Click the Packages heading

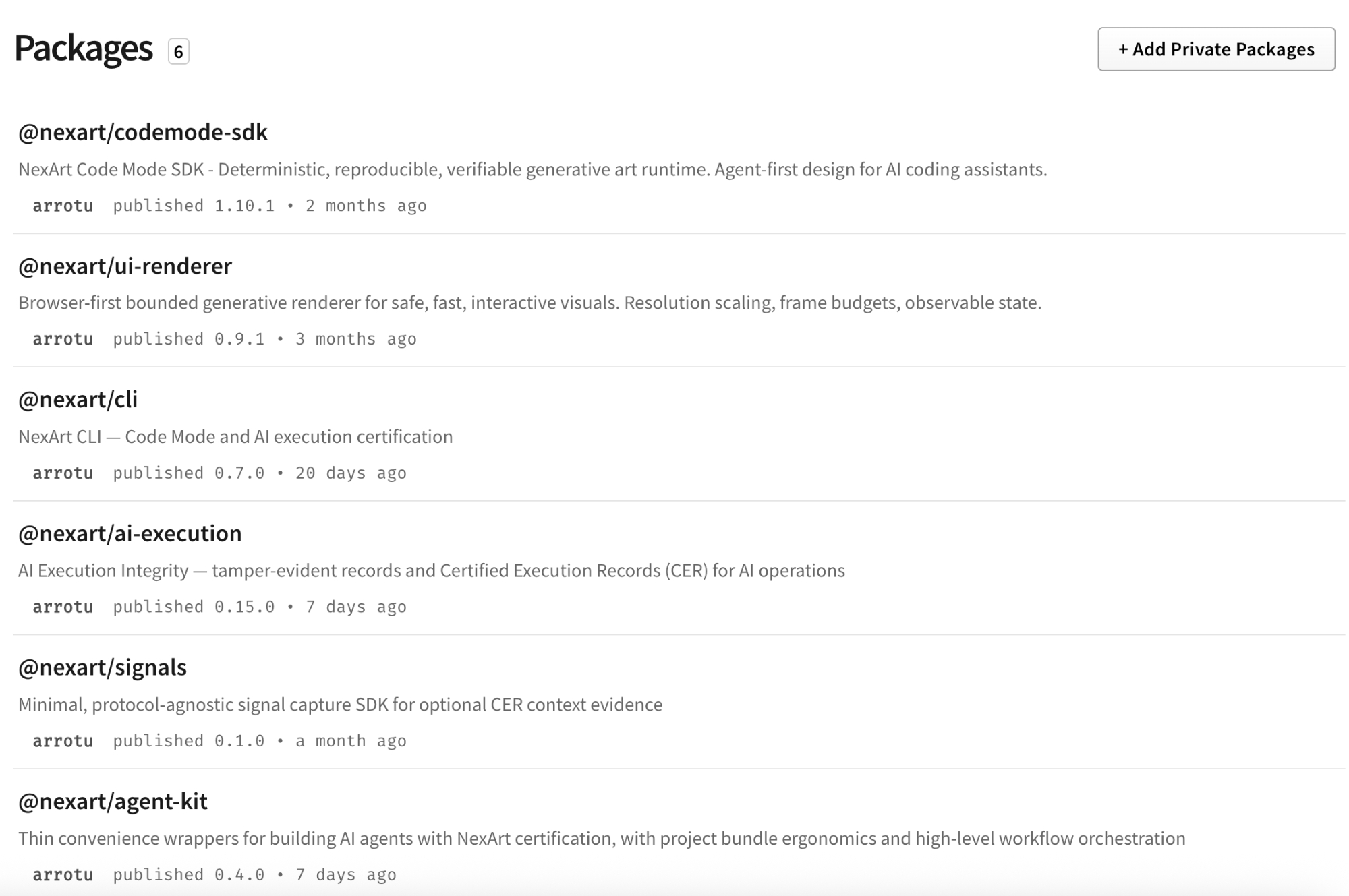(84, 49)
